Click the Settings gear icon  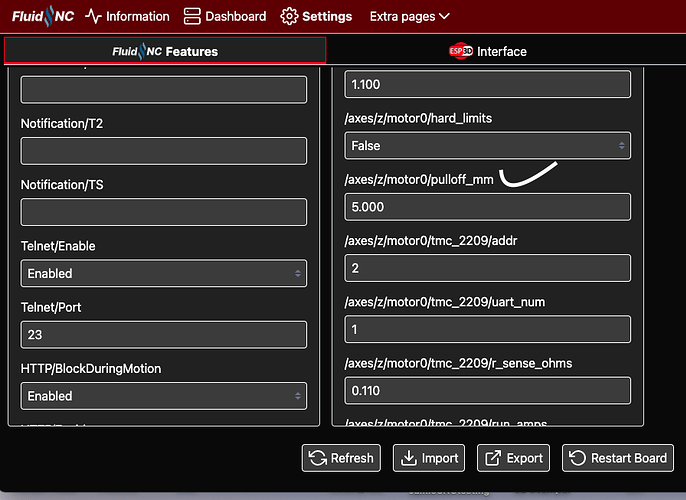point(290,16)
